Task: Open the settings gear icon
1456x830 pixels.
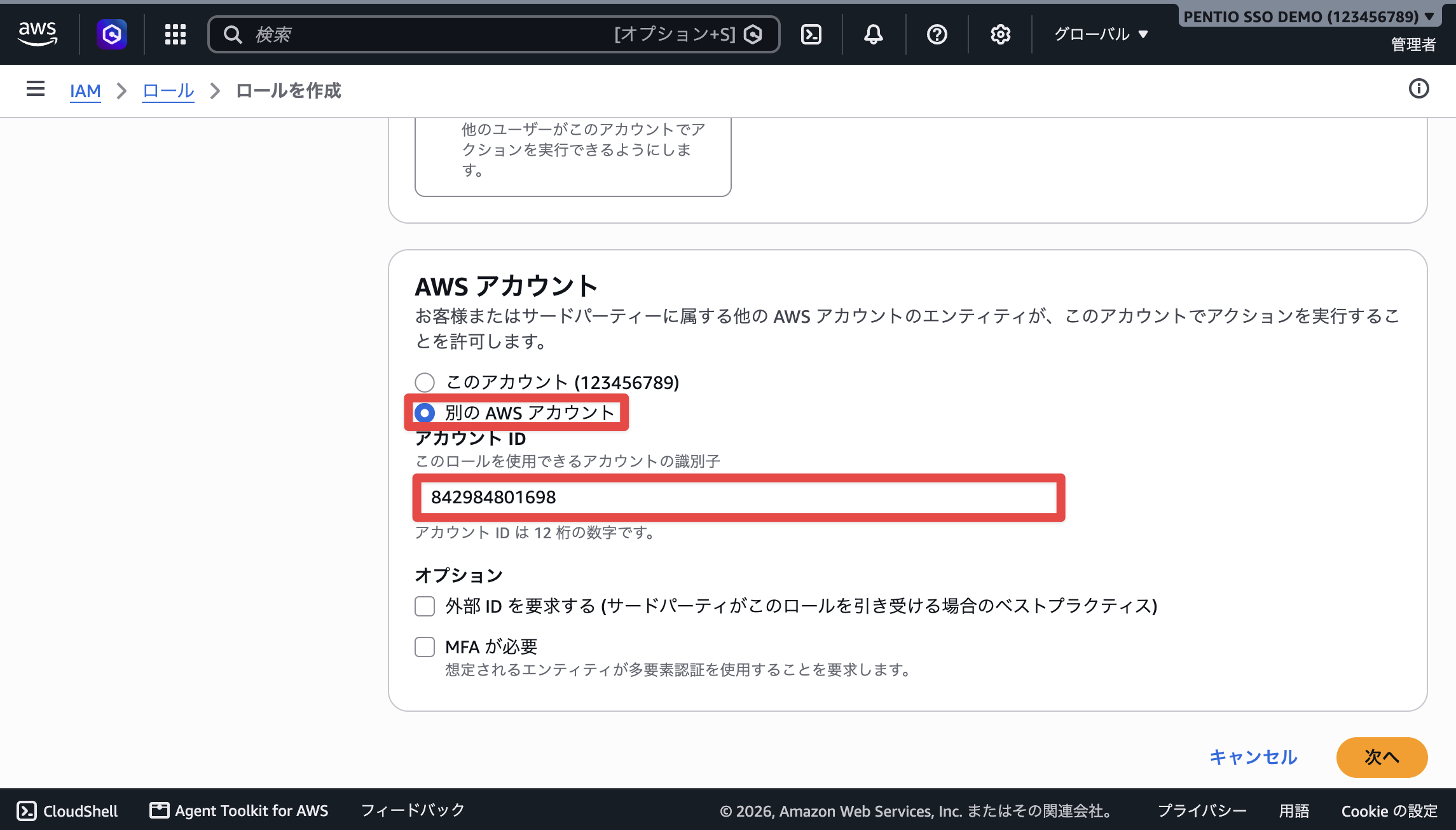Action: pos(1001,34)
